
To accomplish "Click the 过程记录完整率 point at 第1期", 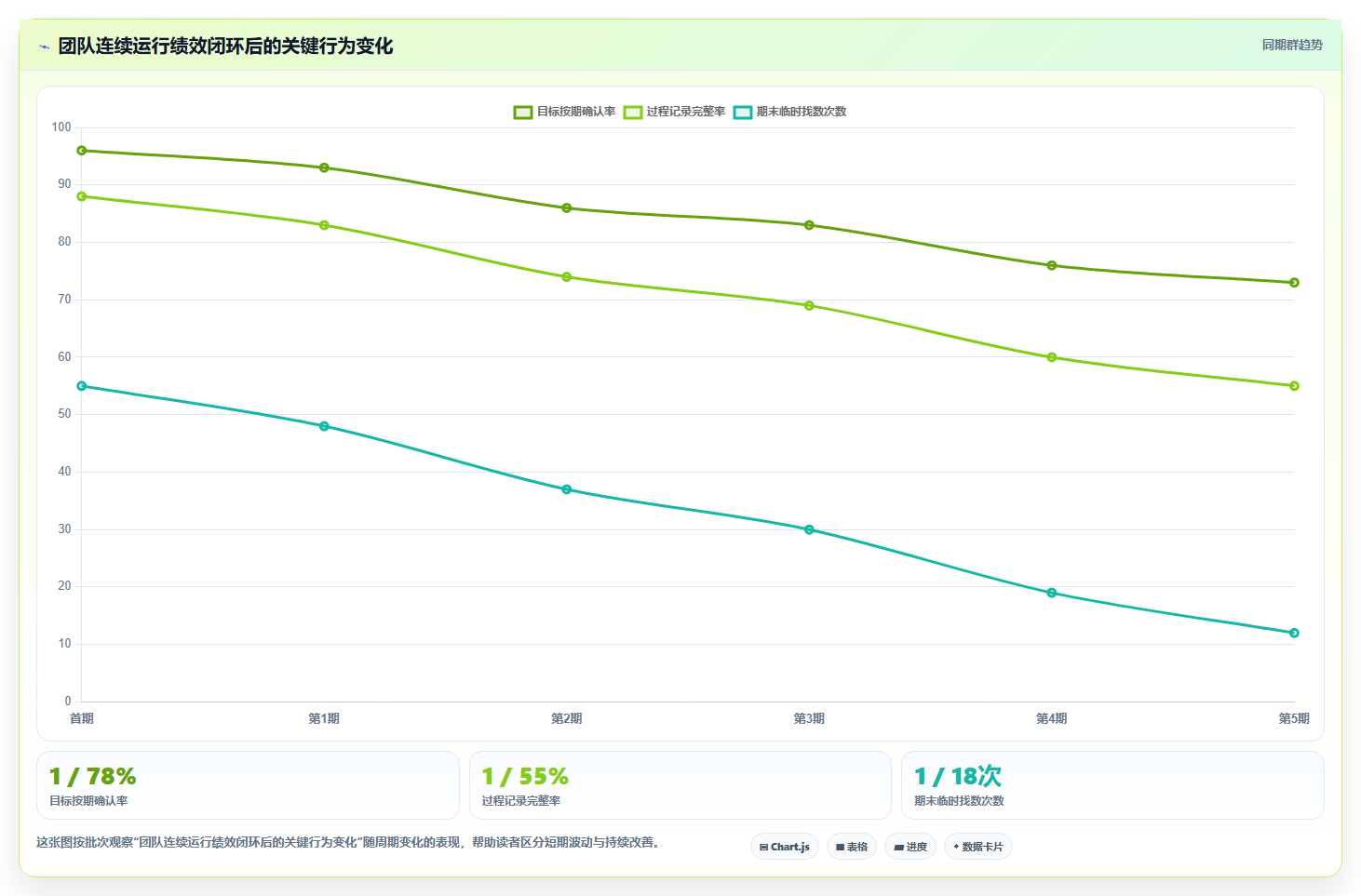I will [x=324, y=225].
